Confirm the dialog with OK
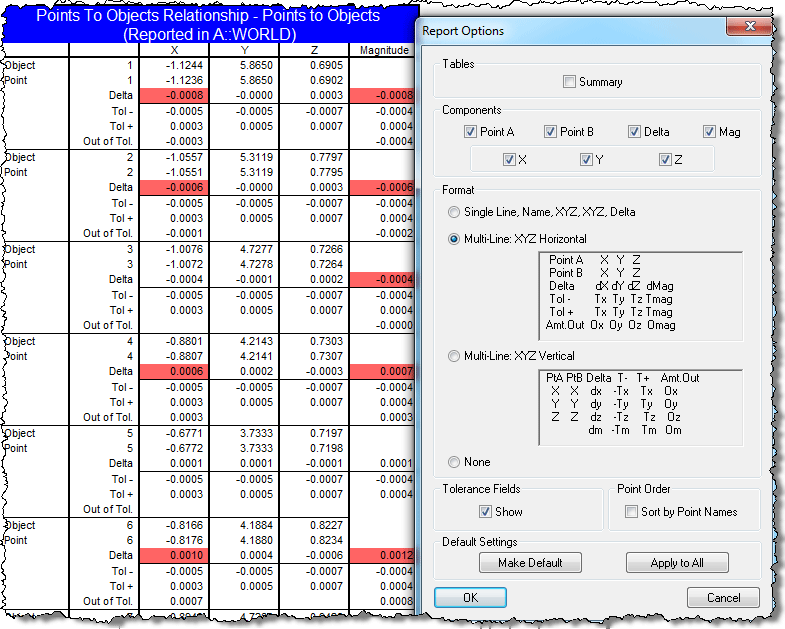This screenshot has width=785, height=629. pos(470,597)
